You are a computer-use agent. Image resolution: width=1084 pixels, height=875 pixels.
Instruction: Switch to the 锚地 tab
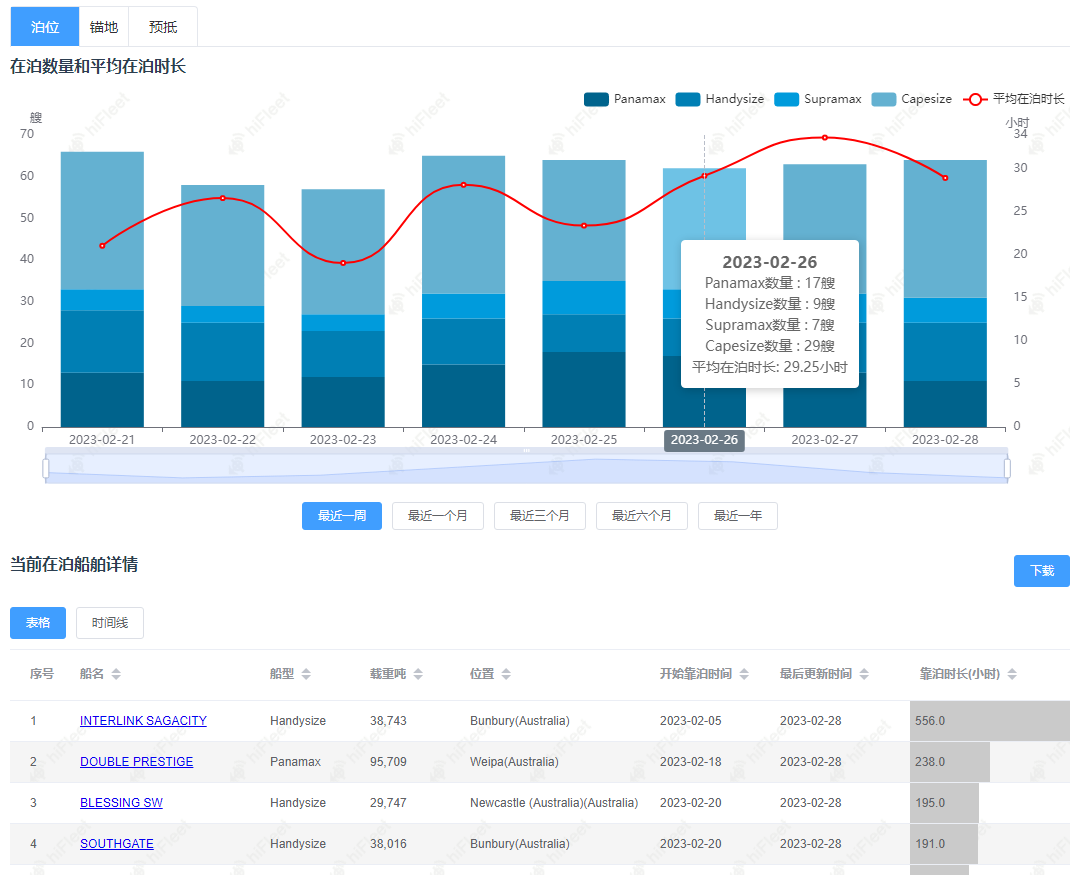(x=104, y=27)
